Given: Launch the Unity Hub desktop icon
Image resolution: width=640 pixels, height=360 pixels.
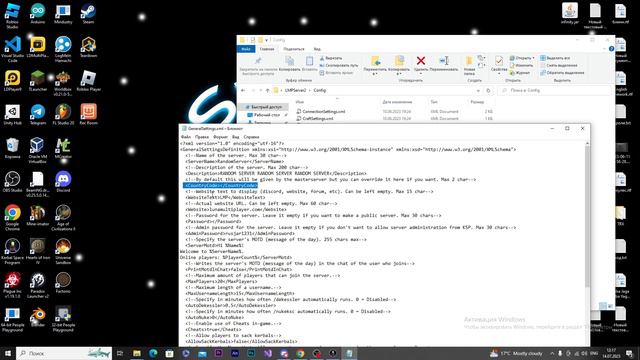Looking at the screenshot, I should 12,114.
